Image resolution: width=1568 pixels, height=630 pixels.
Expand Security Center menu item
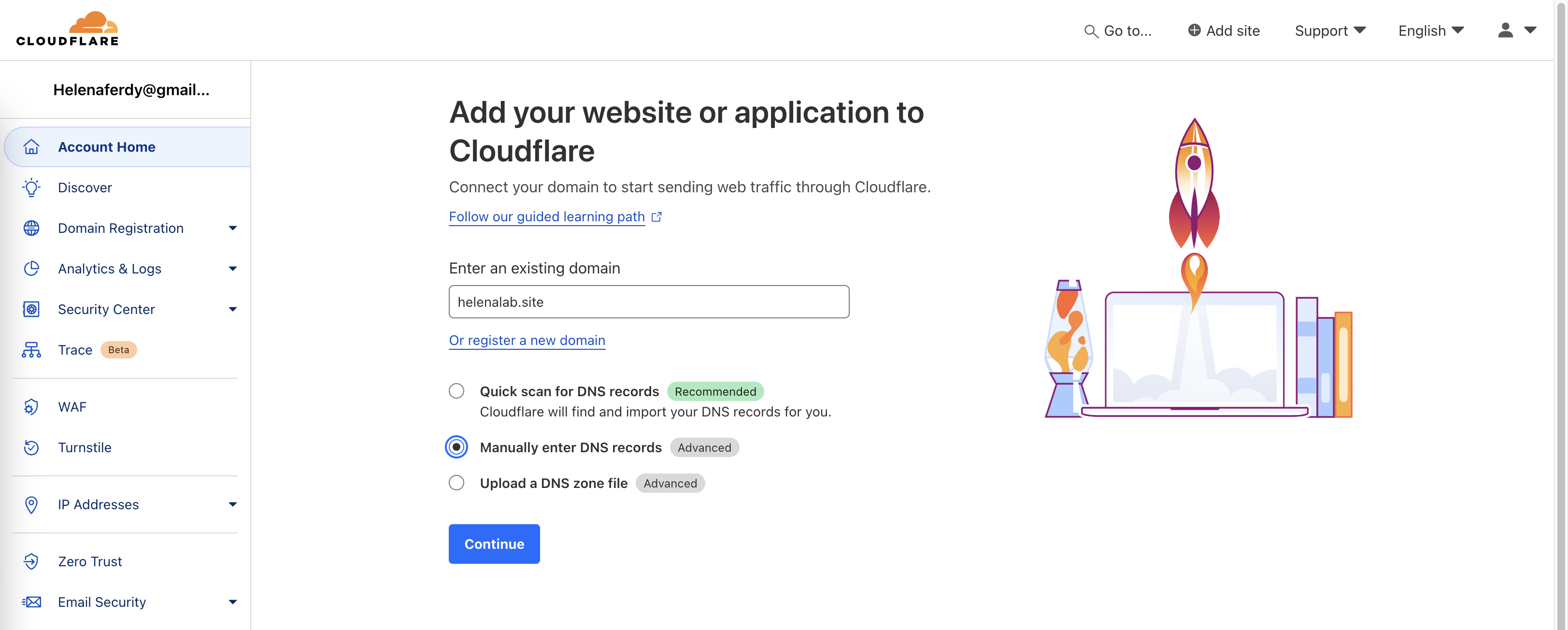(x=232, y=309)
